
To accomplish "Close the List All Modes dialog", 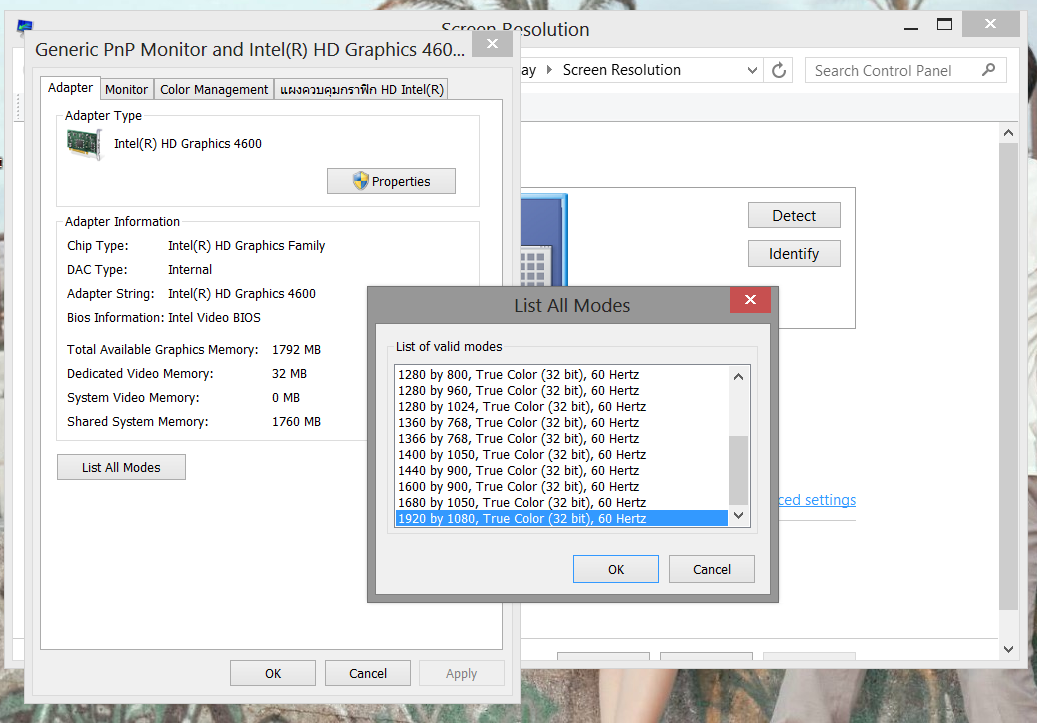I will [750, 300].
